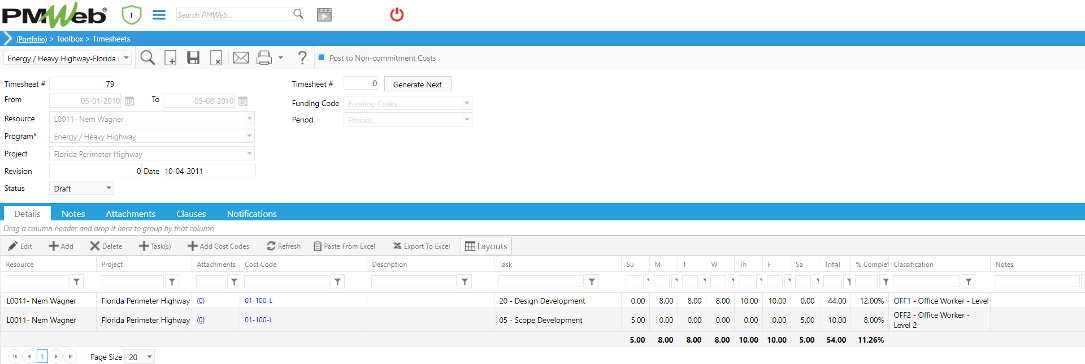This screenshot has height=364, width=1085.
Task: Click filter icon for Attachments column
Action: pyautogui.click(x=234, y=282)
